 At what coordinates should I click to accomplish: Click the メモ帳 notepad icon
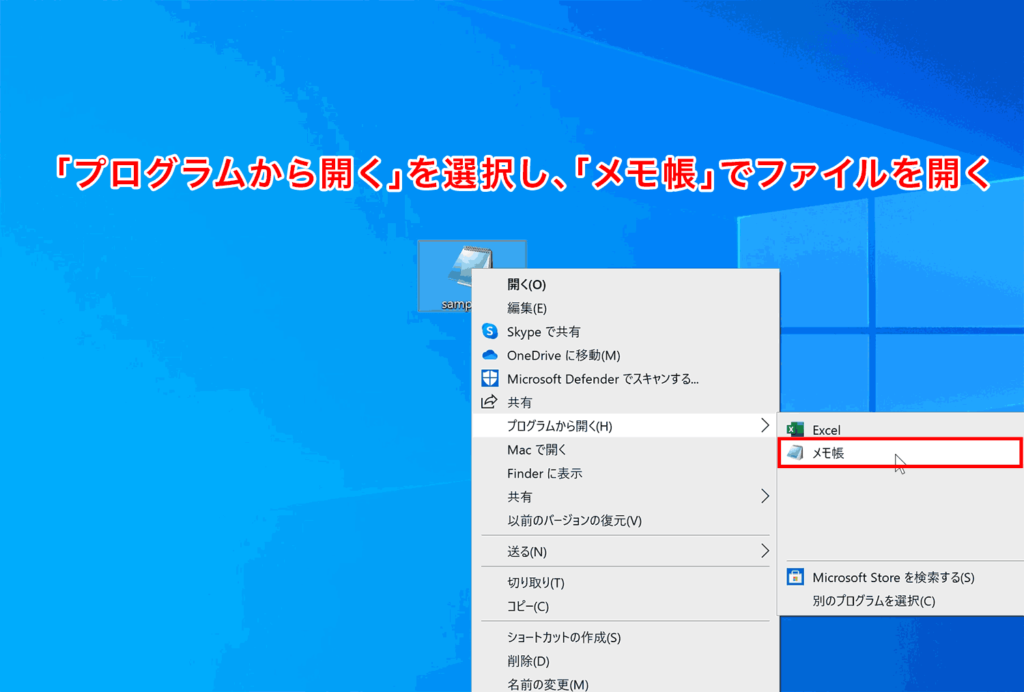(796, 452)
